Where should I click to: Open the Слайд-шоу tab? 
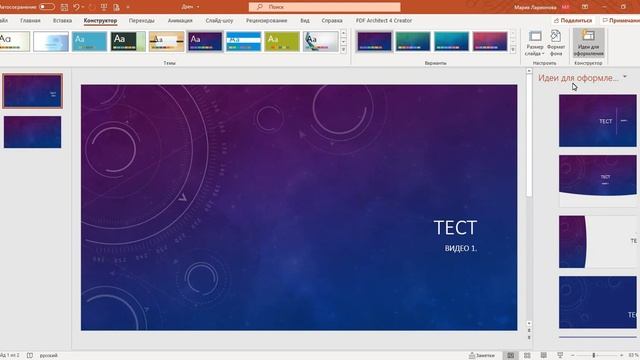click(x=219, y=20)
